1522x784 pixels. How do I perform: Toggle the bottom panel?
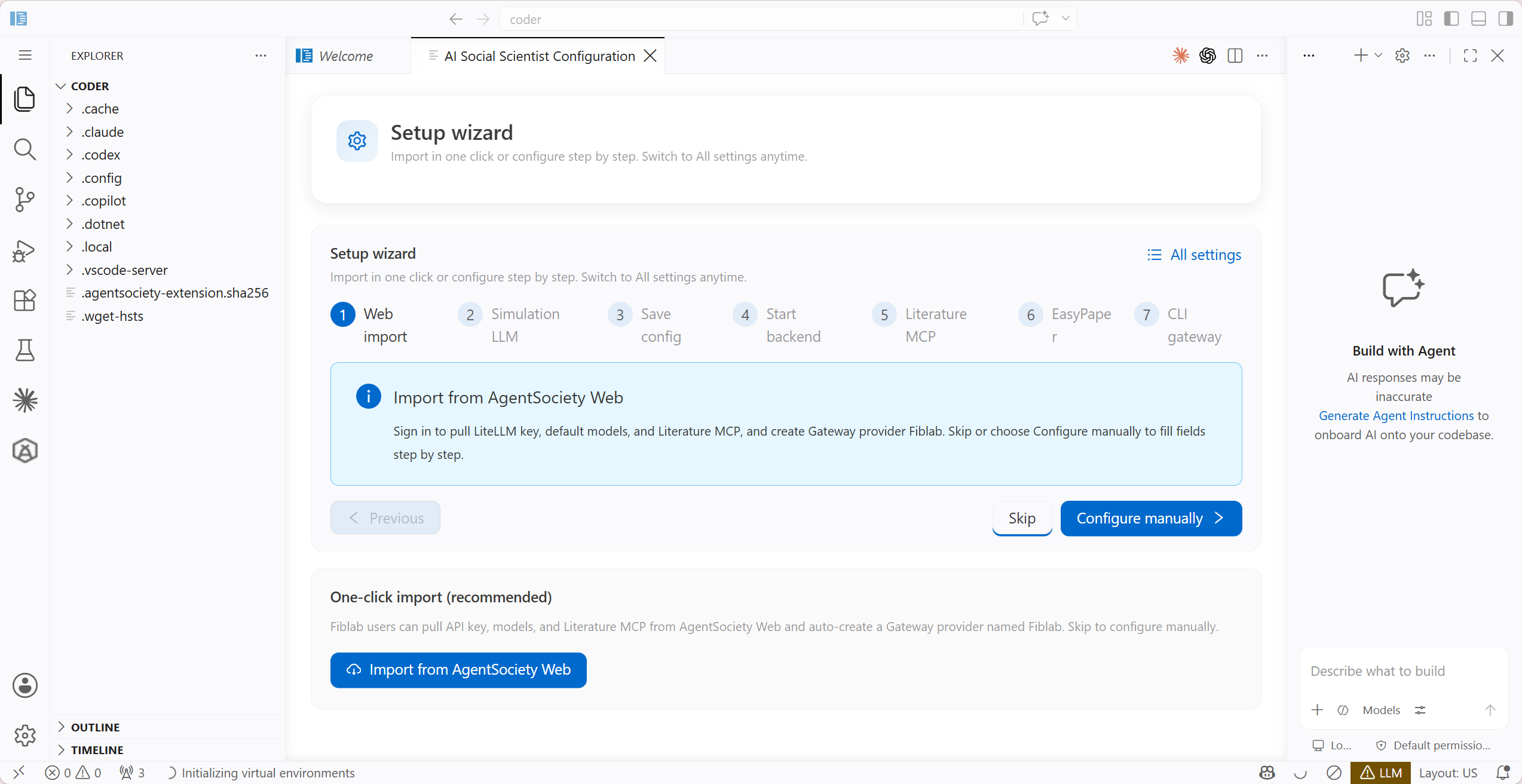1478,19
